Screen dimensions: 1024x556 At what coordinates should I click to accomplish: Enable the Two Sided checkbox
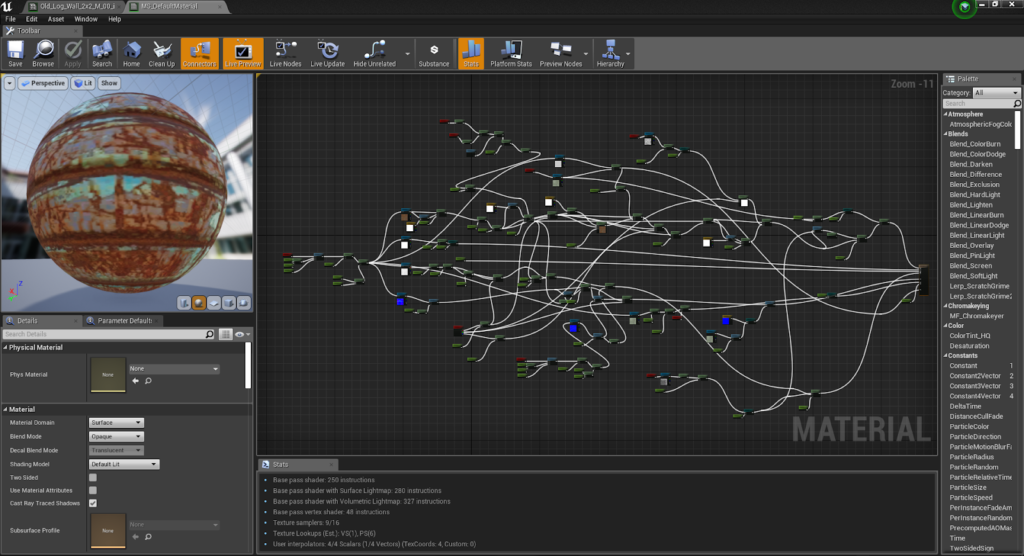(x=93, y=478)
